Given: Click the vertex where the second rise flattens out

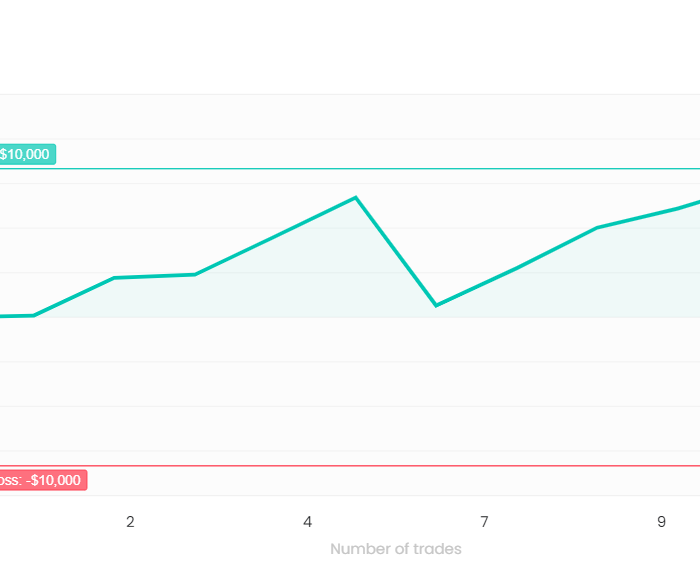Looking at the screenshot, I should pyautogui.click(x=597, y=228).
